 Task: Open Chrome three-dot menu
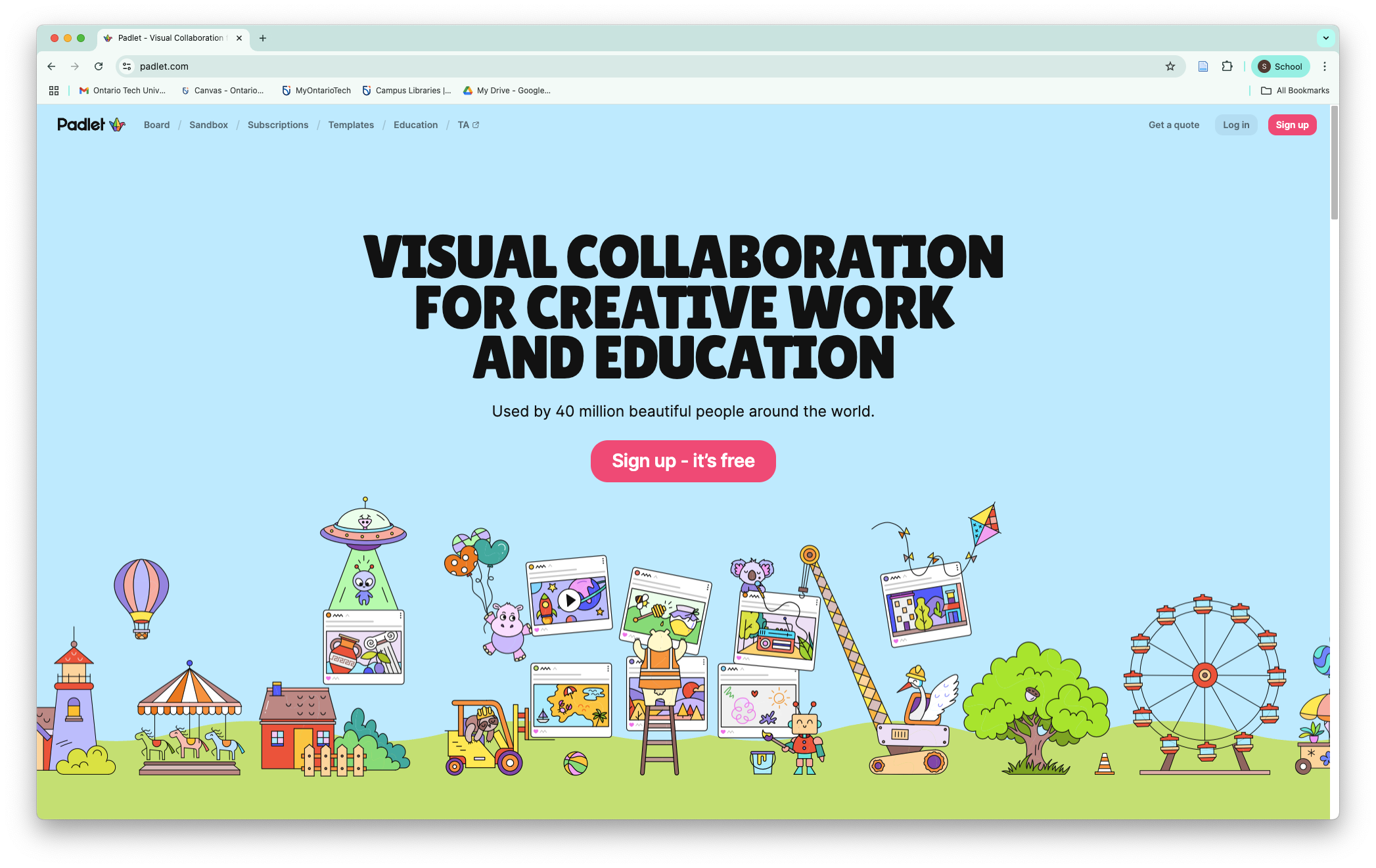coord(1325,66)
